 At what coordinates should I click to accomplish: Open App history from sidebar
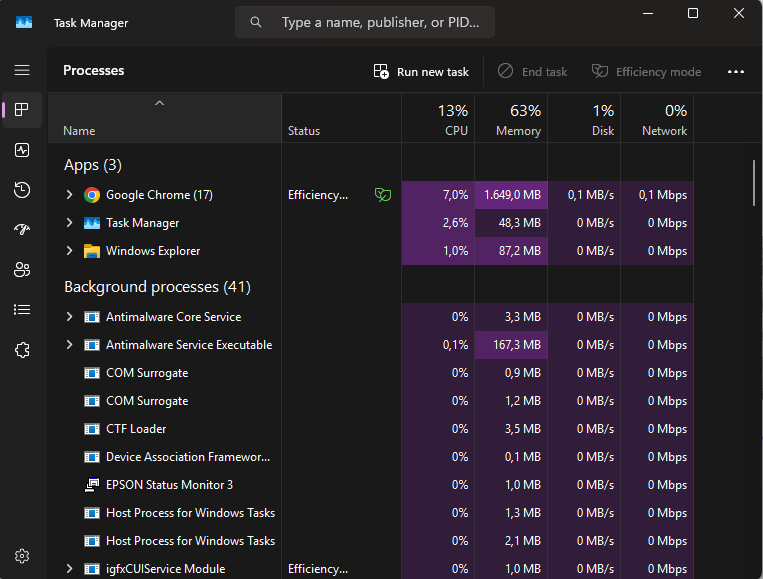(x=22, y=190)
